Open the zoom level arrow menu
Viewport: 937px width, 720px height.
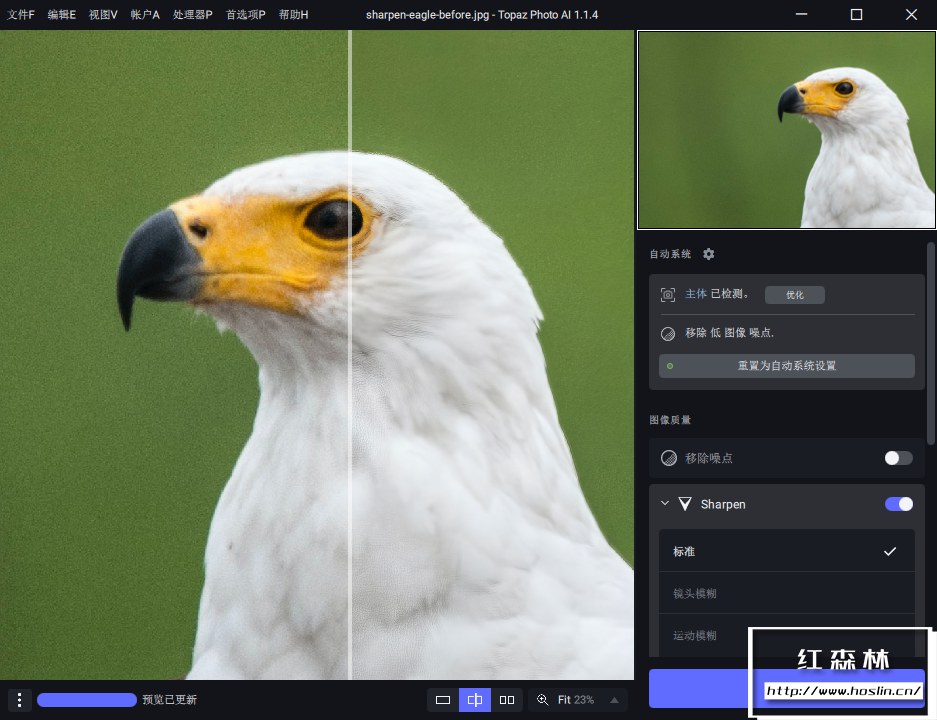614,700
